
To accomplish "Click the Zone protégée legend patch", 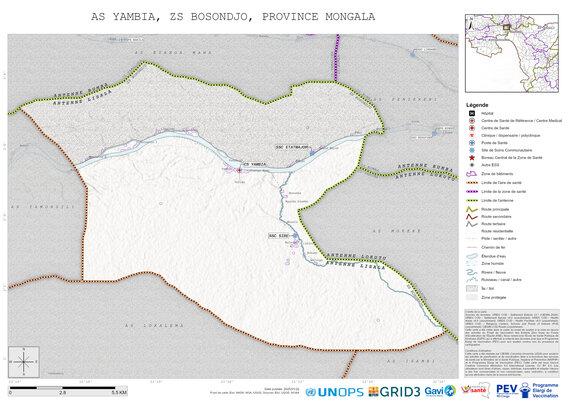I will (471, 297).
